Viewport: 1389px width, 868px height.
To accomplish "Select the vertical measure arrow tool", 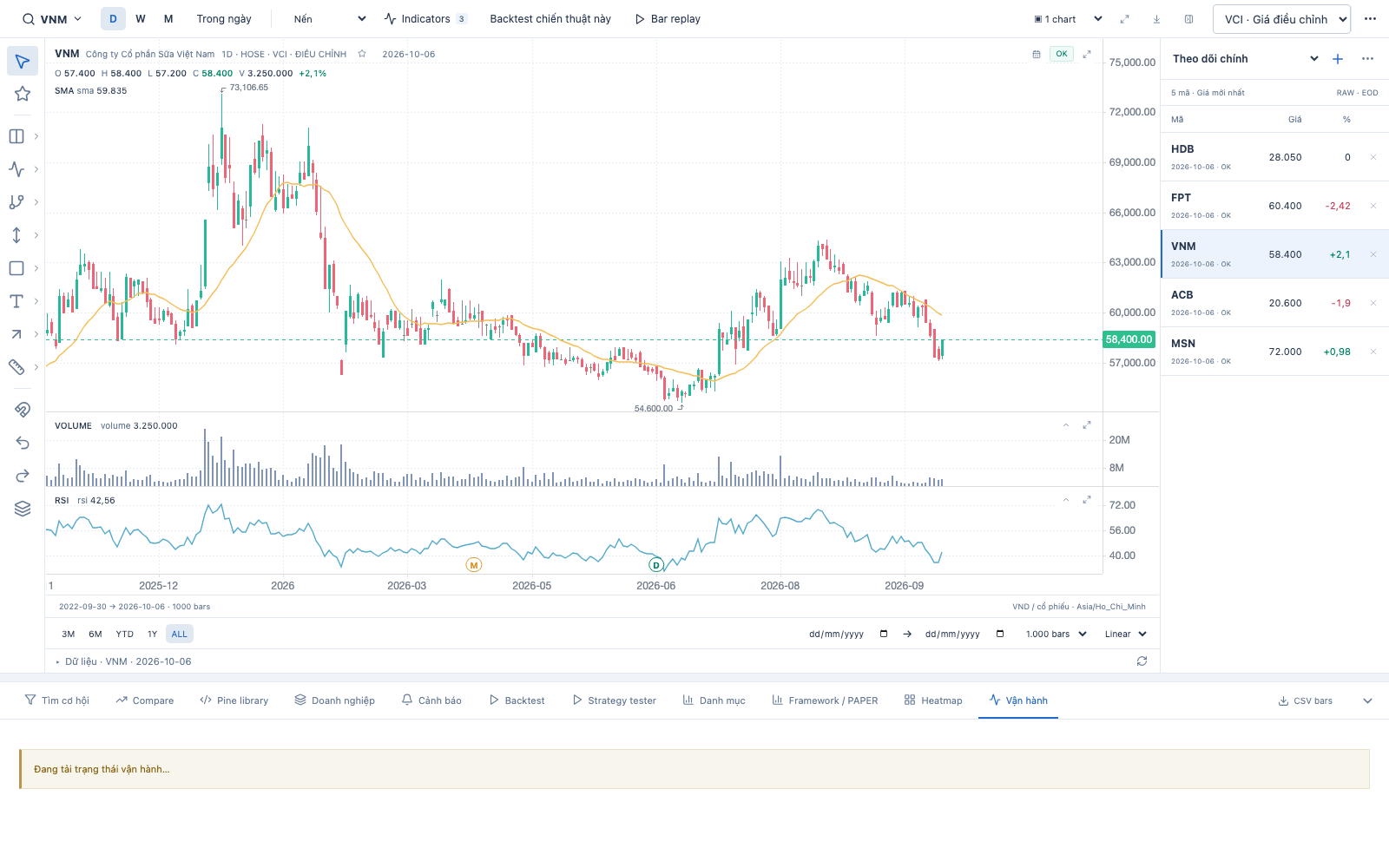I will click(x=16, y=235).
